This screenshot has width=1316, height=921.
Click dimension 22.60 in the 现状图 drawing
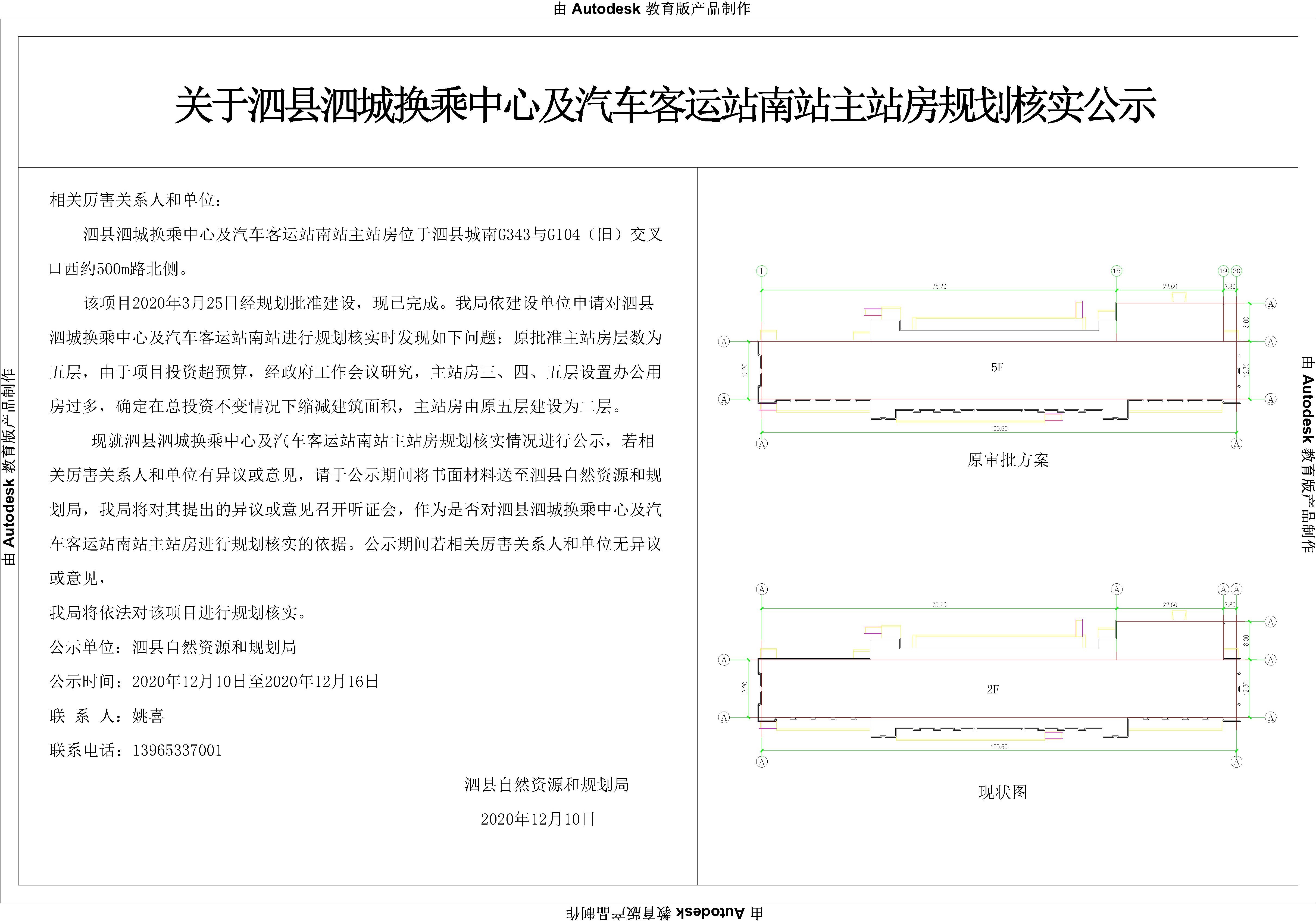tap(1170, 605)
